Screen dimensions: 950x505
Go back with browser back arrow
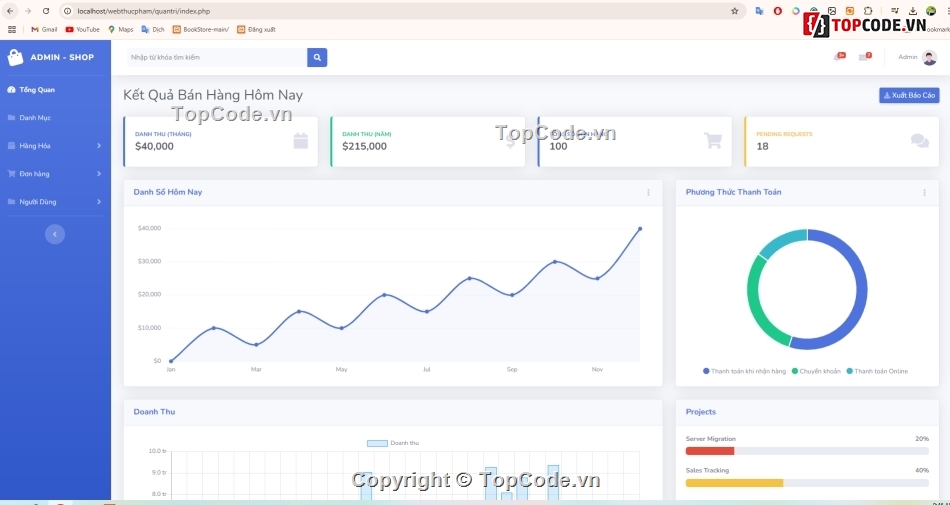10,11
